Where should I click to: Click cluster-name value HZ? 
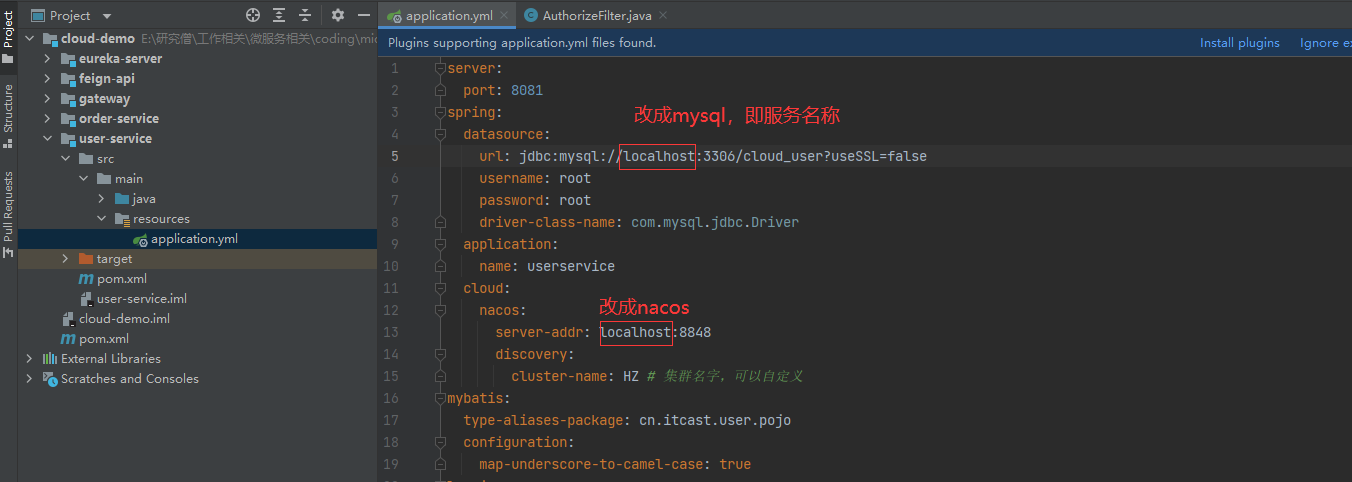pos(631,376)
